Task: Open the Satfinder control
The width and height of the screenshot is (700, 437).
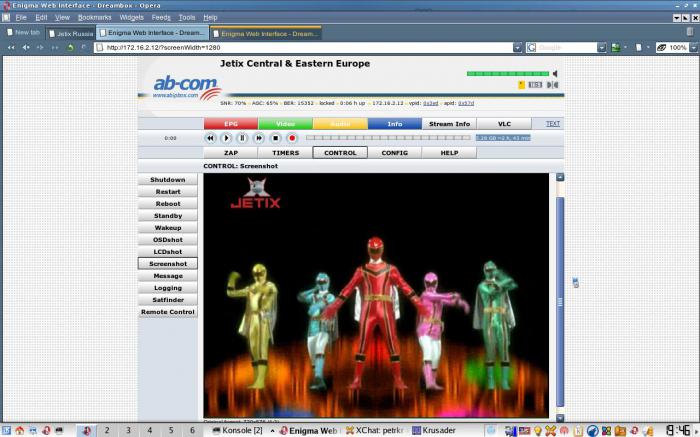Action: (168, 300)
